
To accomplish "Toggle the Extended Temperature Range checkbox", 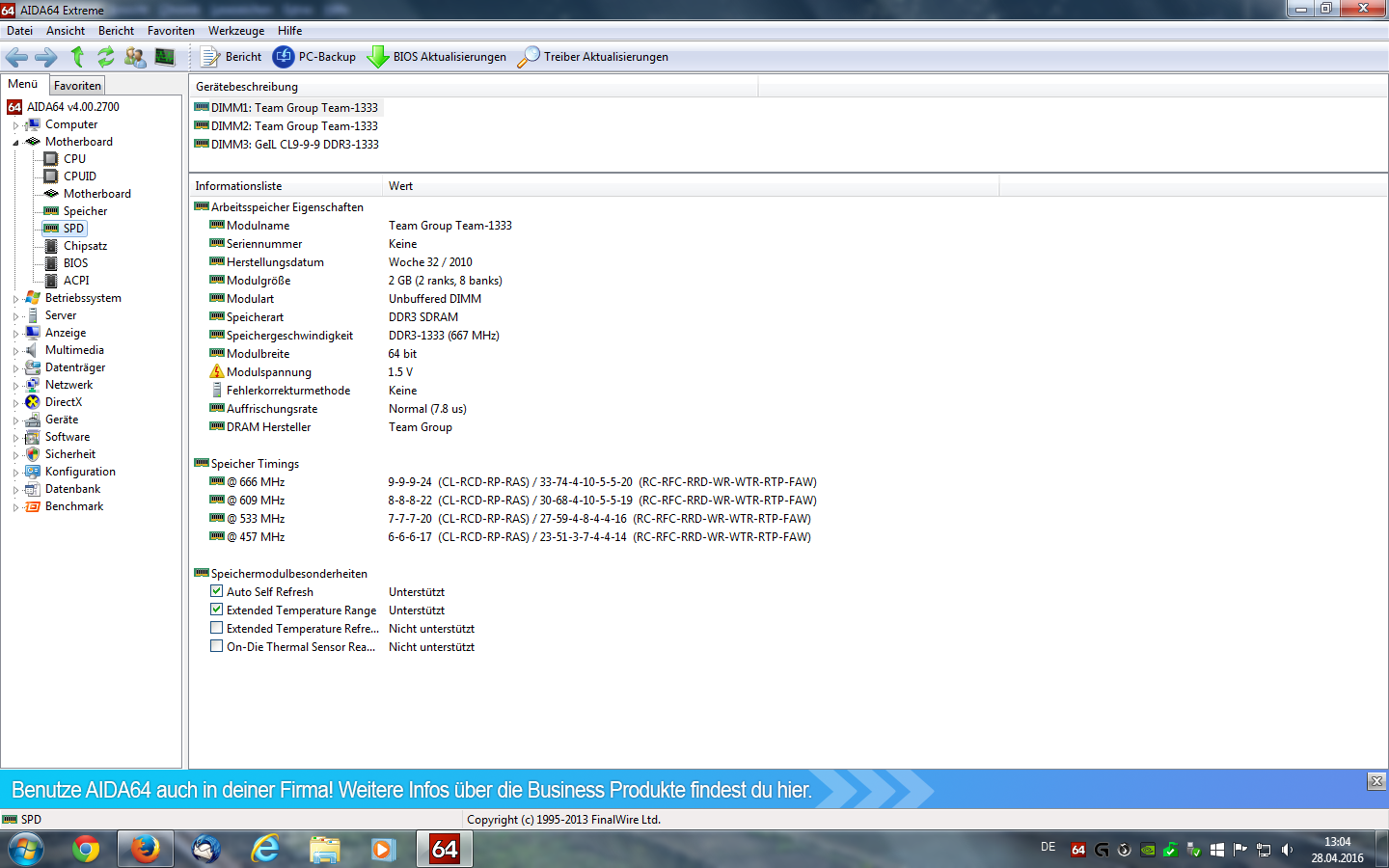I will 217,610.
